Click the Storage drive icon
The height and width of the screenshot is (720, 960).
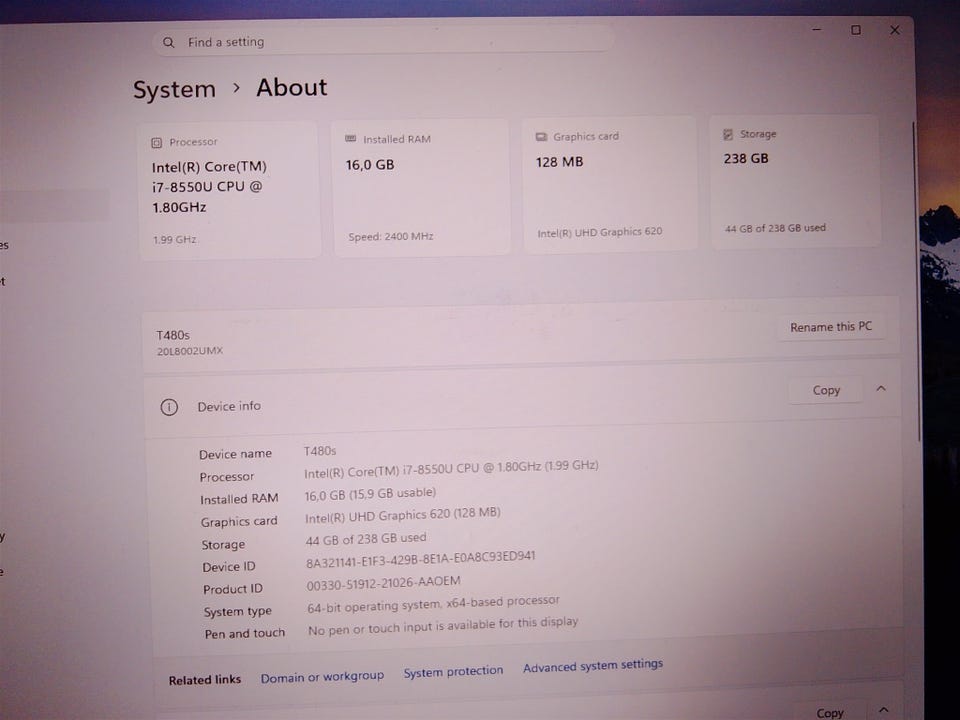(728, 134)
